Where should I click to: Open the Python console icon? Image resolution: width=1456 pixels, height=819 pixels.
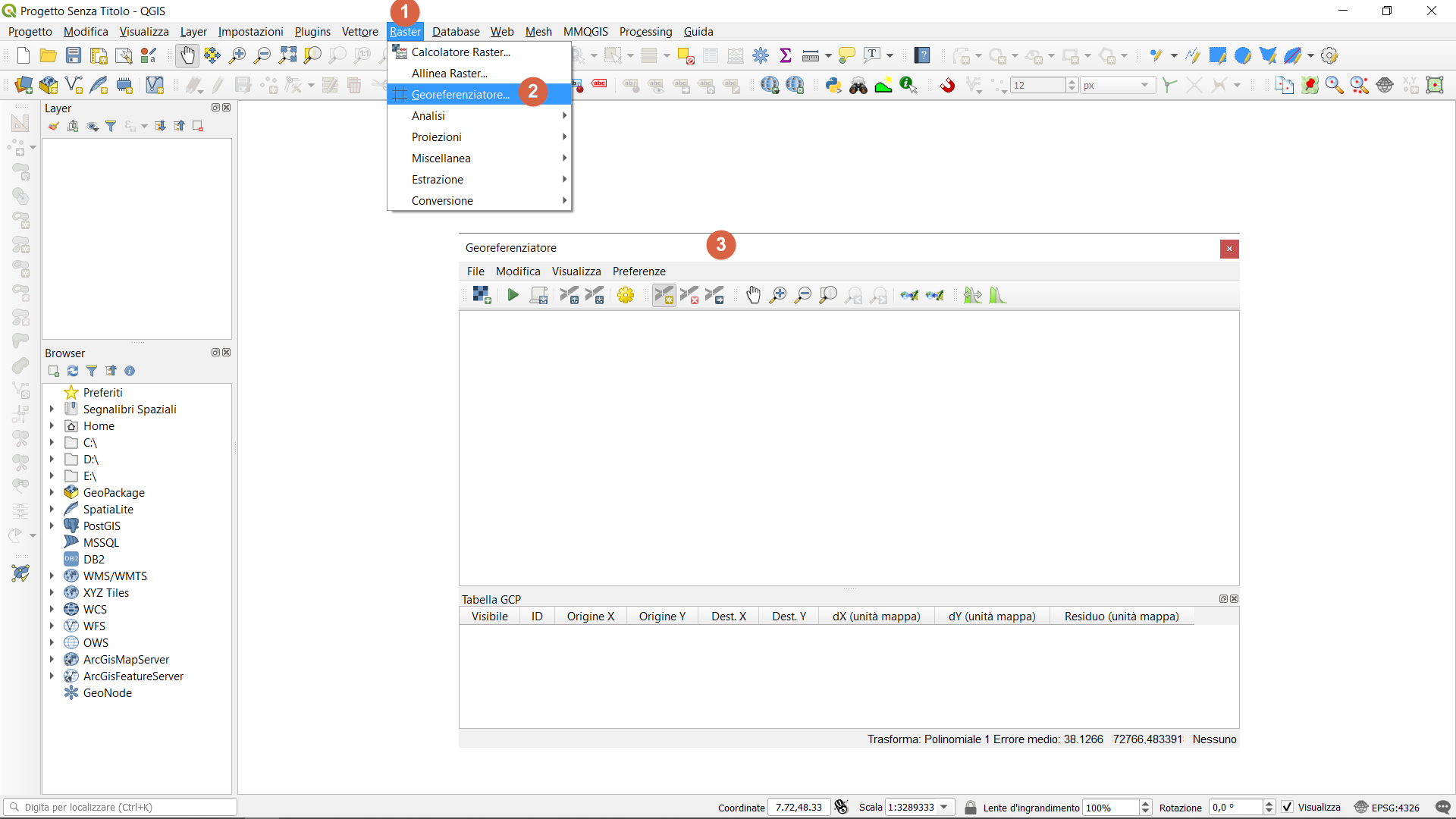[x=833, y=85]
